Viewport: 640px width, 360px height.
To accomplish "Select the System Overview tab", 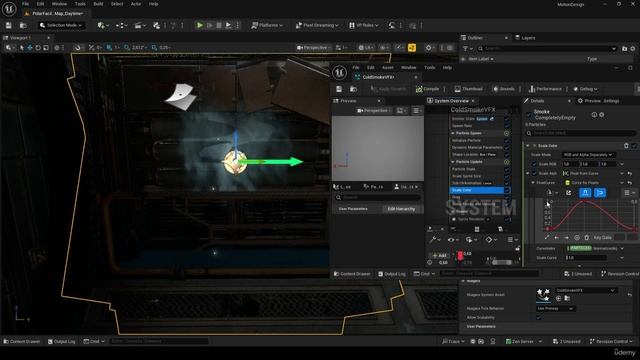I will pyautogui.click(x=451, y=101).
